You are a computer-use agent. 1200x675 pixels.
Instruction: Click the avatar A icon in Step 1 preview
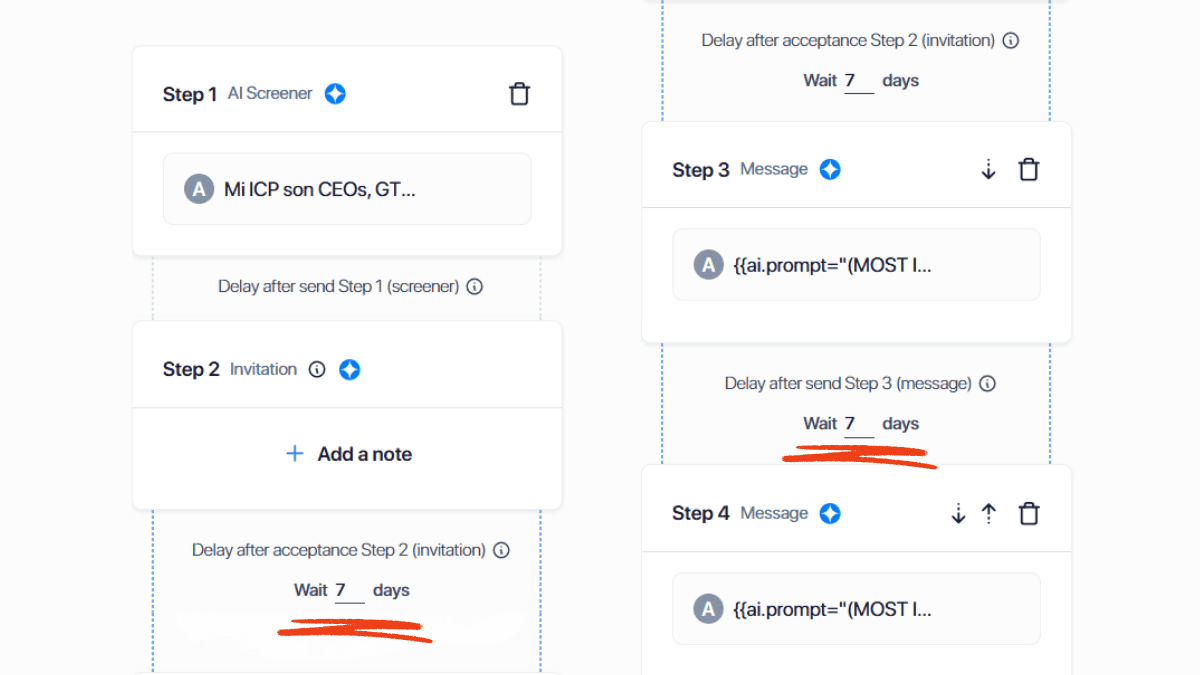click(198, 188)
